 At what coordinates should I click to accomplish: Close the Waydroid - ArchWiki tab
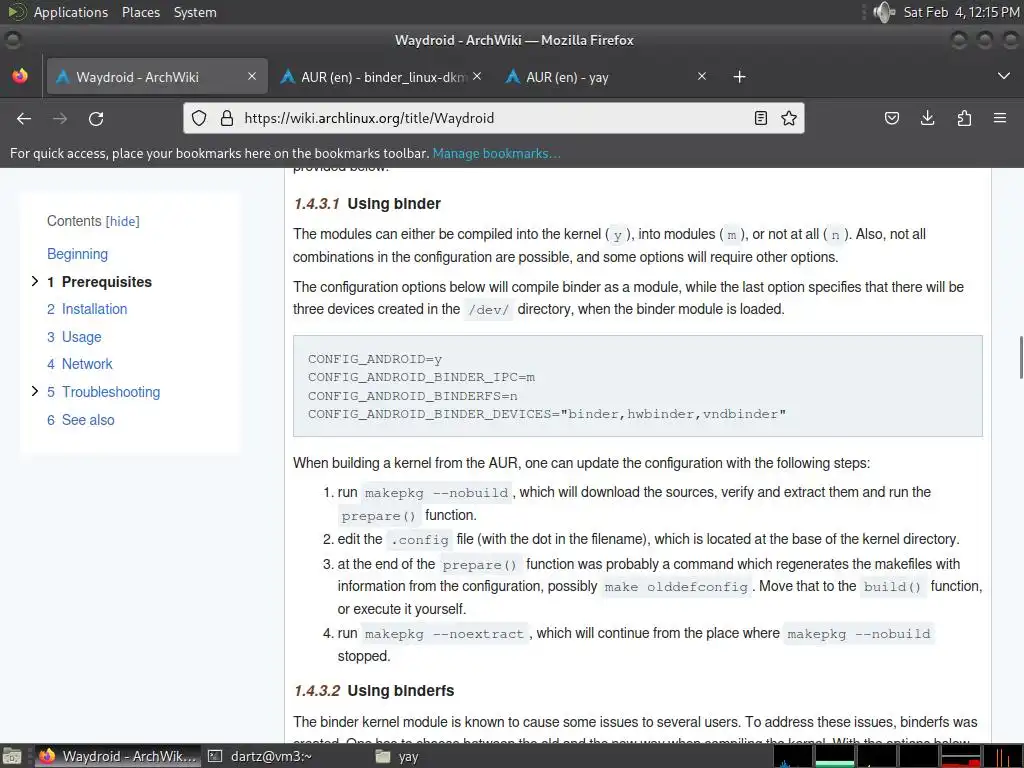(252, 76)
